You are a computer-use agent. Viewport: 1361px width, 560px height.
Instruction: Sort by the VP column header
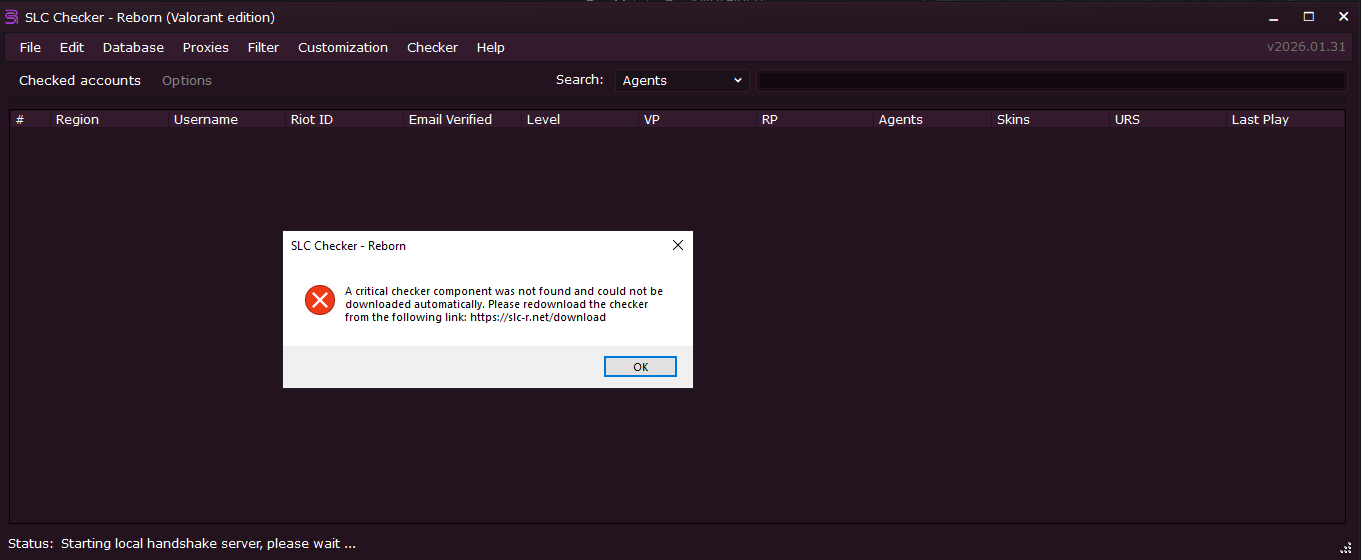(x=697, y=119)
